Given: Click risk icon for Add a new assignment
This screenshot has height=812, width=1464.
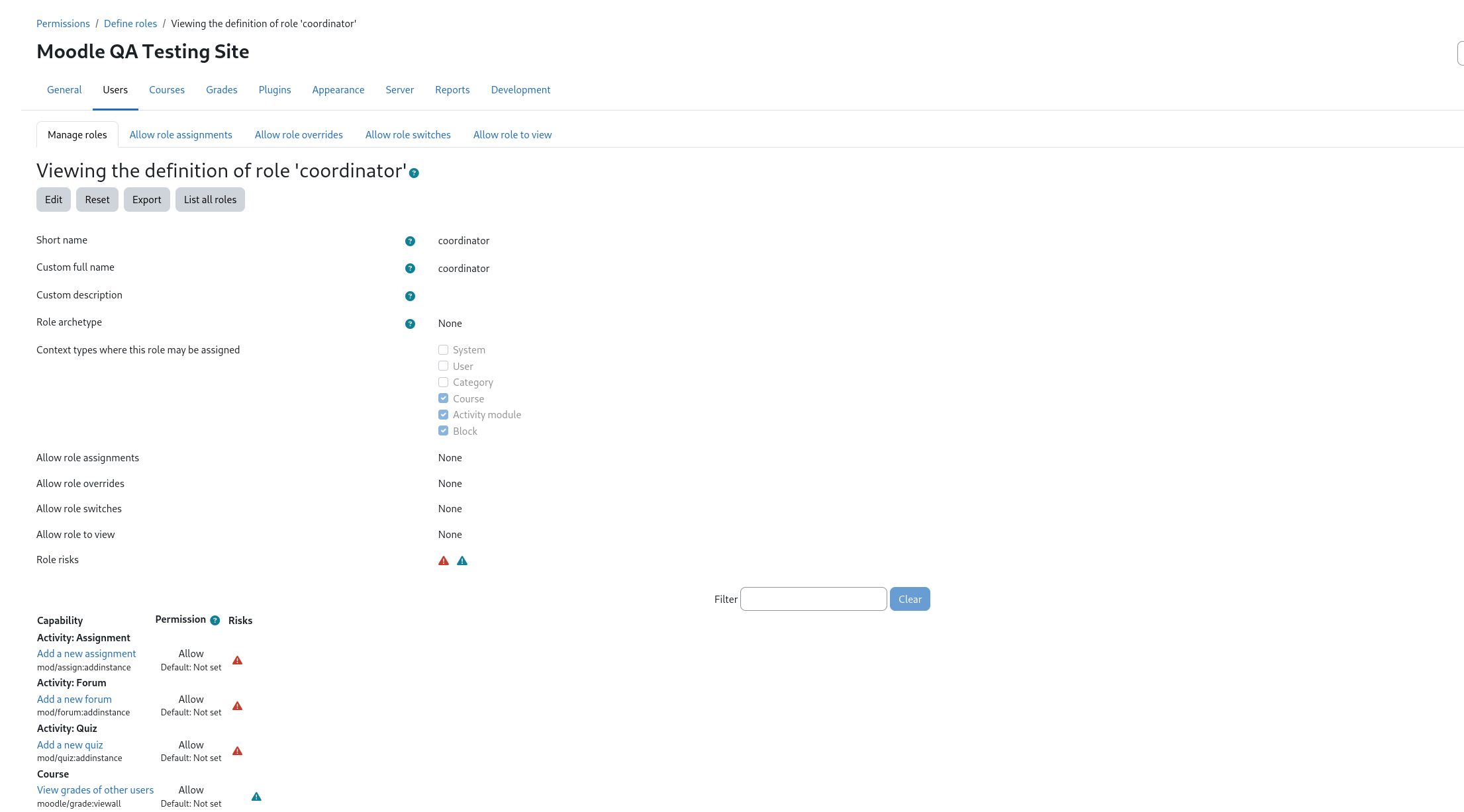Looking at the screenshot, I should click(237, 660).
